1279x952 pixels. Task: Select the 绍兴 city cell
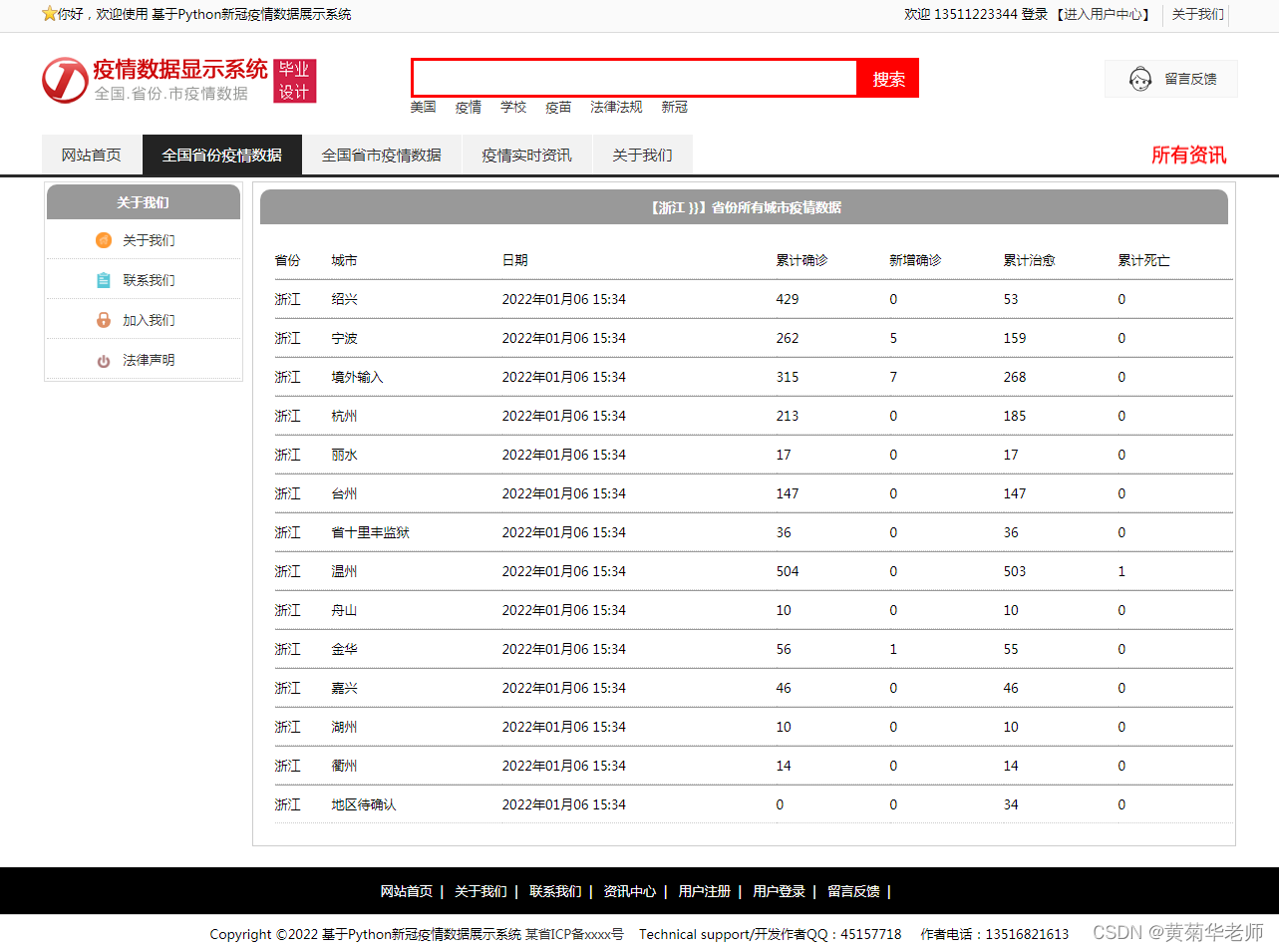[x=345, y=299]
